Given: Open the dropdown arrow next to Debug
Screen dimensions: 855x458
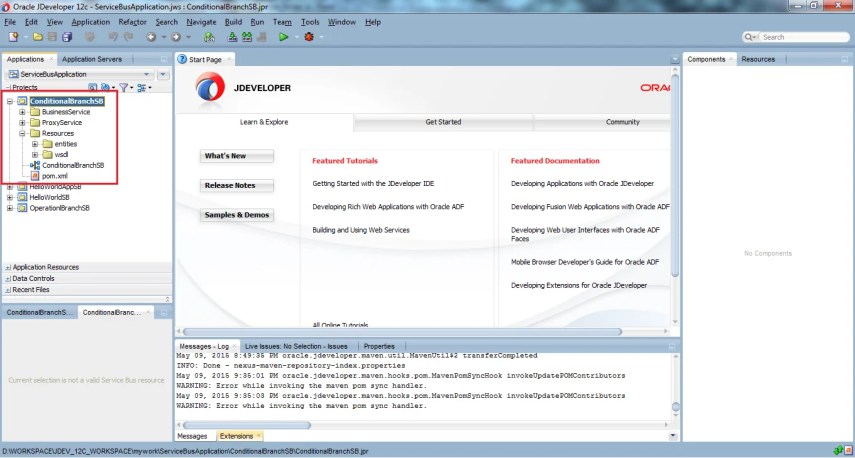Looking at the screenshot, I should pos(322,37).
